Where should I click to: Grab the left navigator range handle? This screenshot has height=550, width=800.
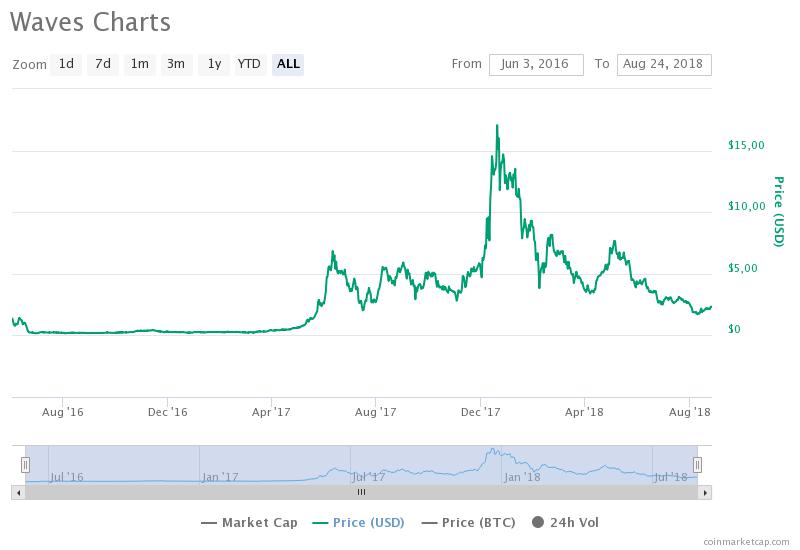(26, 465)
